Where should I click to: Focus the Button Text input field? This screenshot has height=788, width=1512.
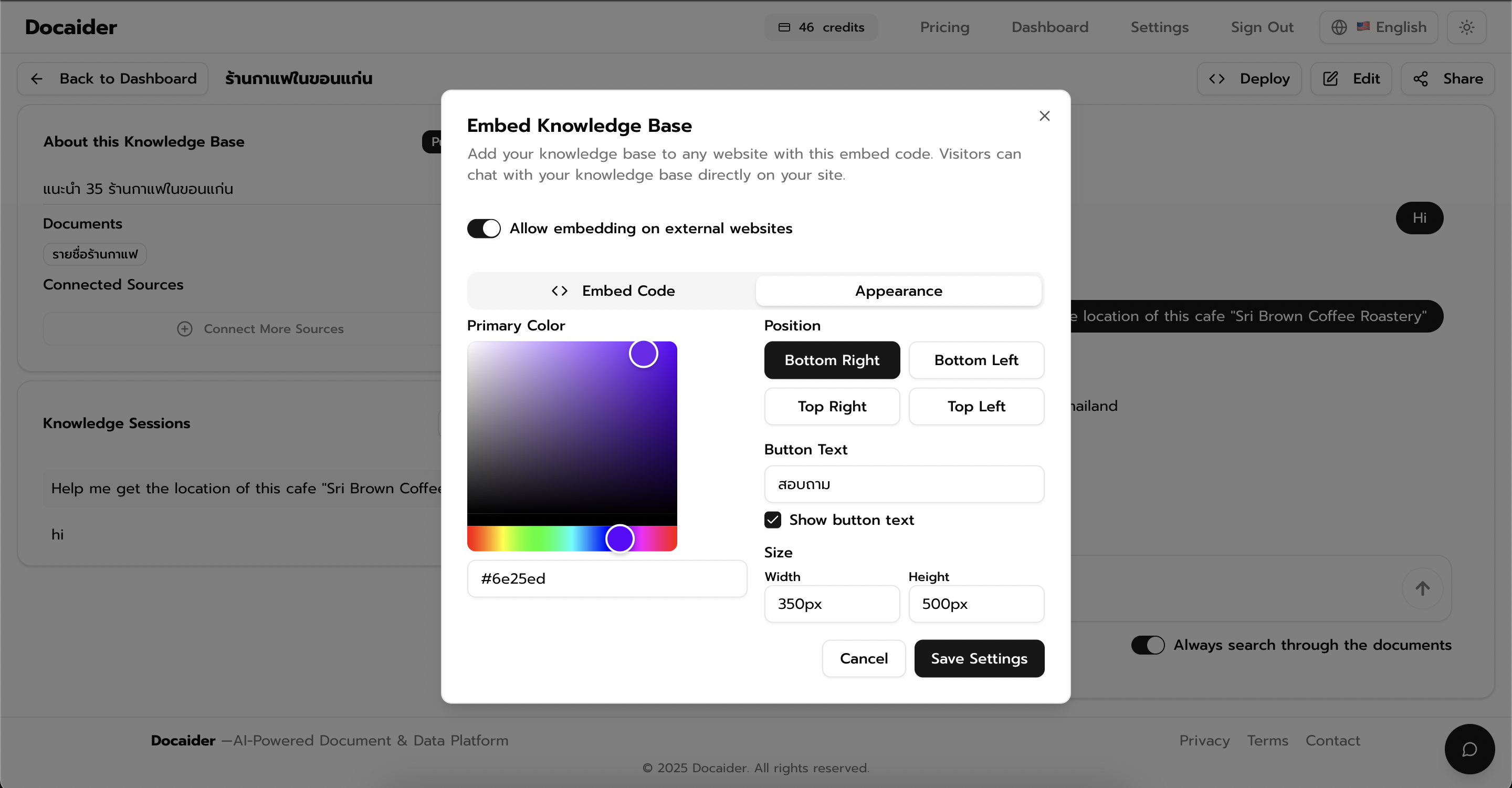tap(904, 484)
